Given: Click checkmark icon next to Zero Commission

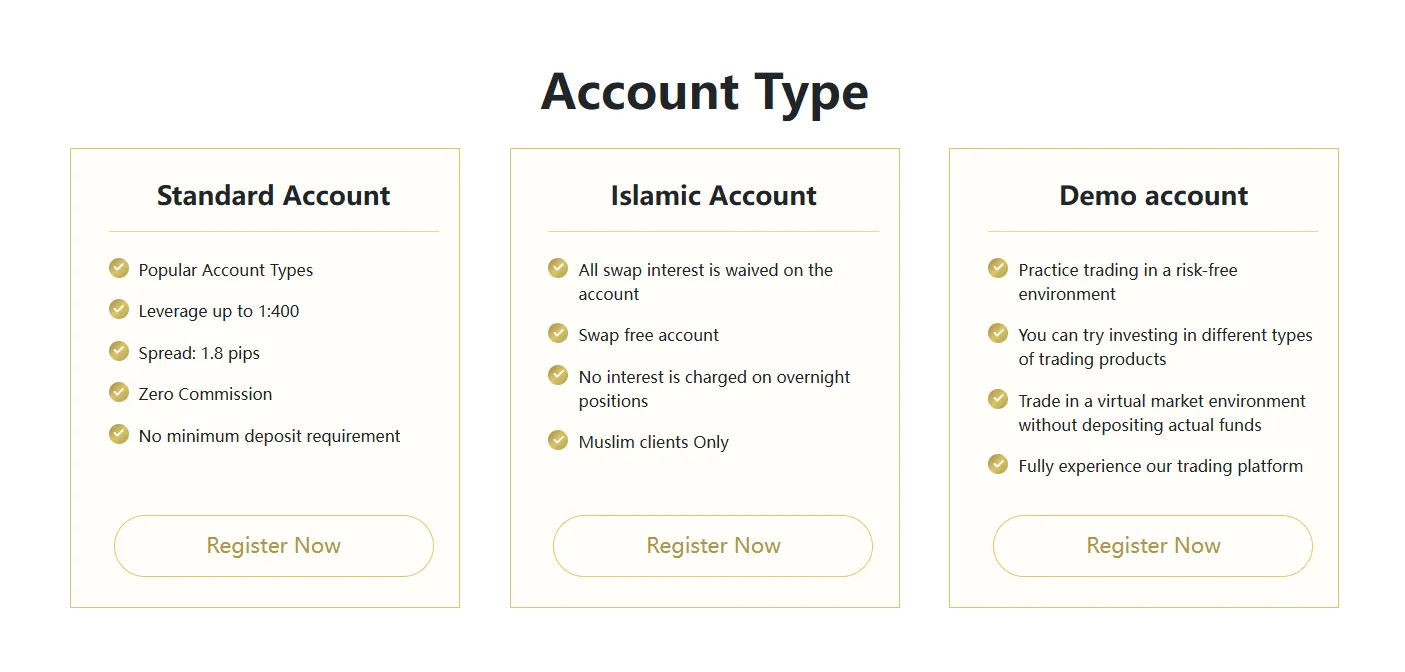Looking at the screenshot, I should (x=119, y=392).
